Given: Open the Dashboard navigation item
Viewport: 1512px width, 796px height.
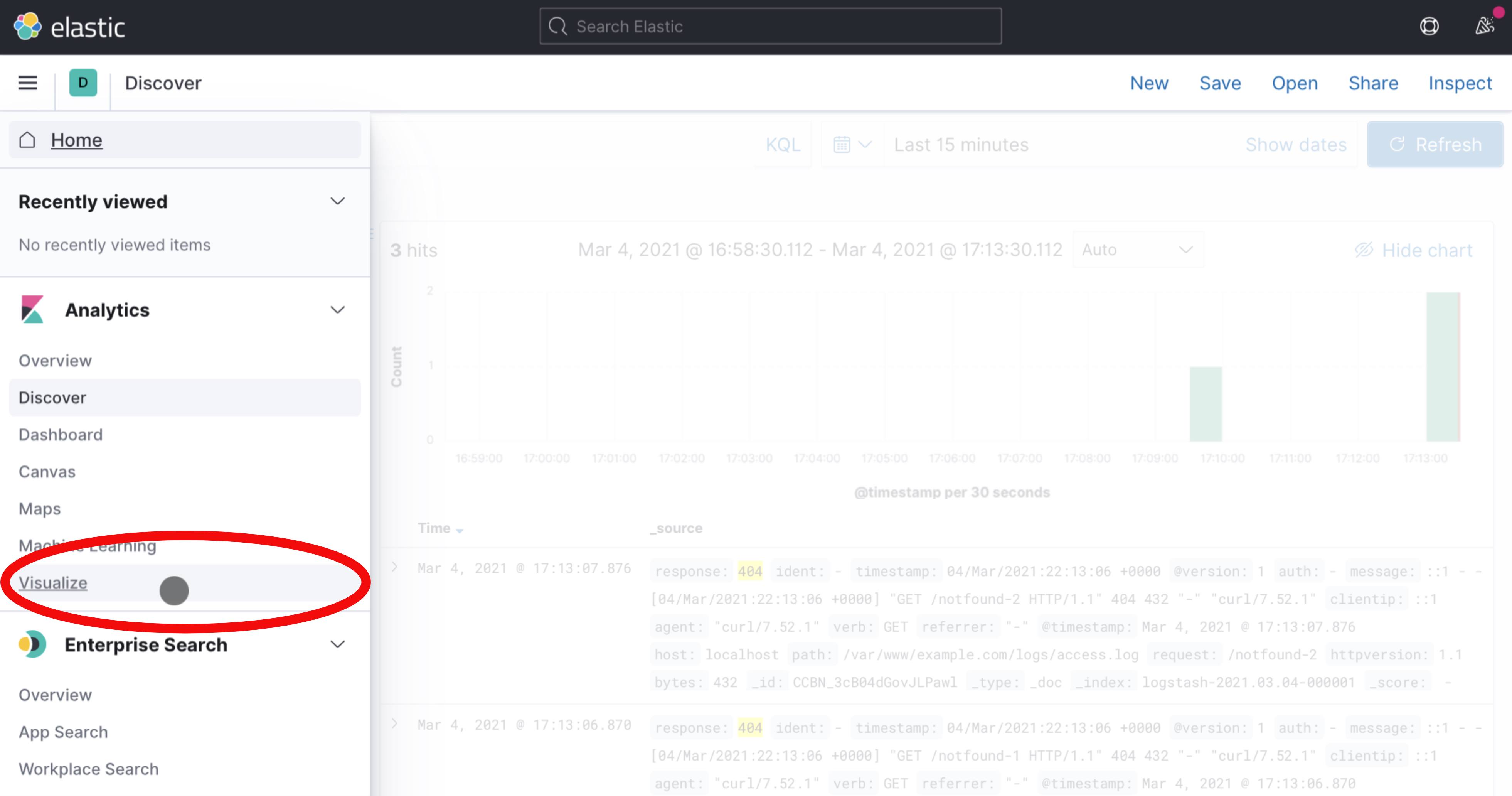Looking at the screenshot, I should point(61,434).
